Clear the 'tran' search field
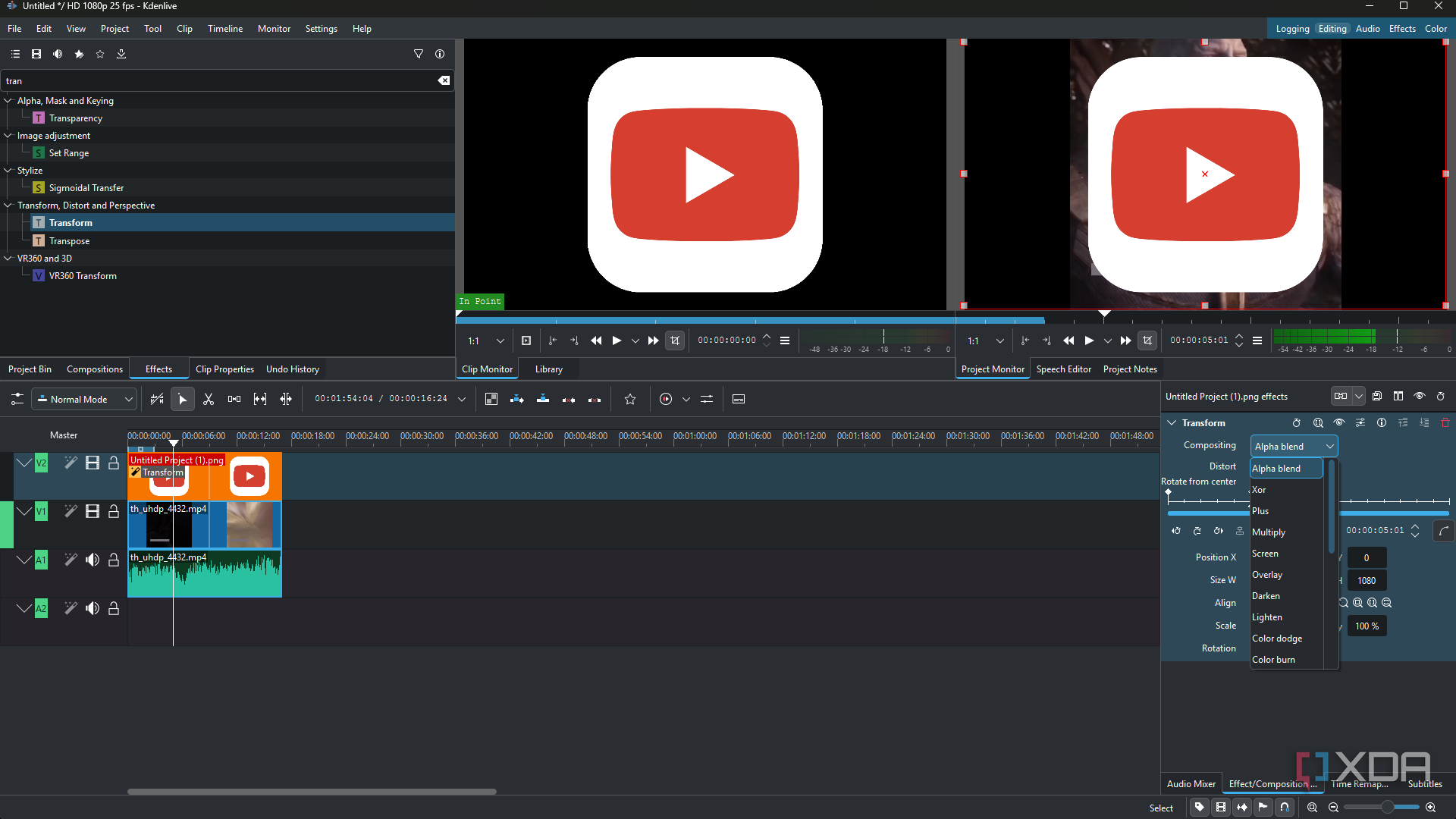This screenshot has height=819, width=1456. (x=444, y=80)
